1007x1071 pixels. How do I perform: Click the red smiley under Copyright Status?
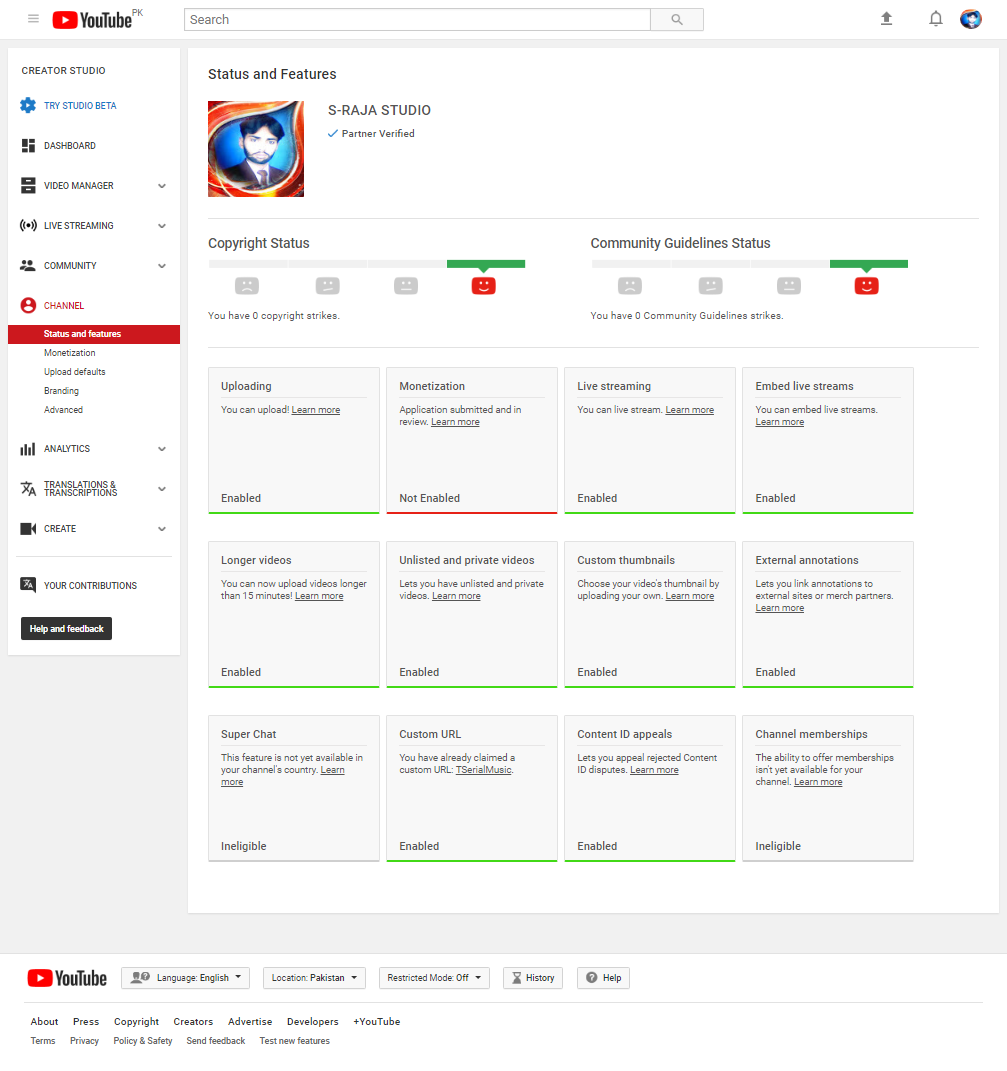[x=483, y=286]
